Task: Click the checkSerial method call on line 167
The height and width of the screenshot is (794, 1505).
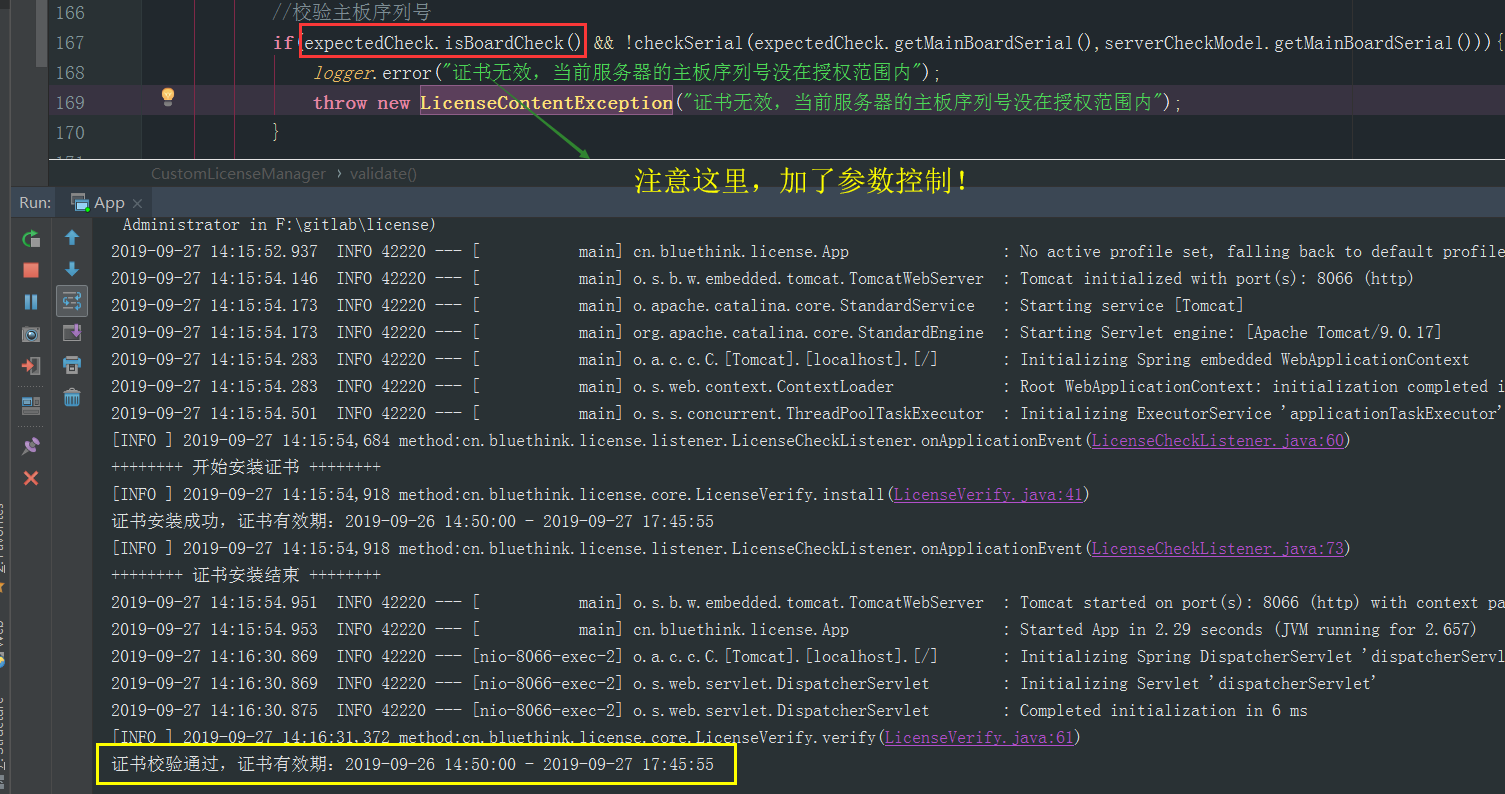Action: point(692,43)
